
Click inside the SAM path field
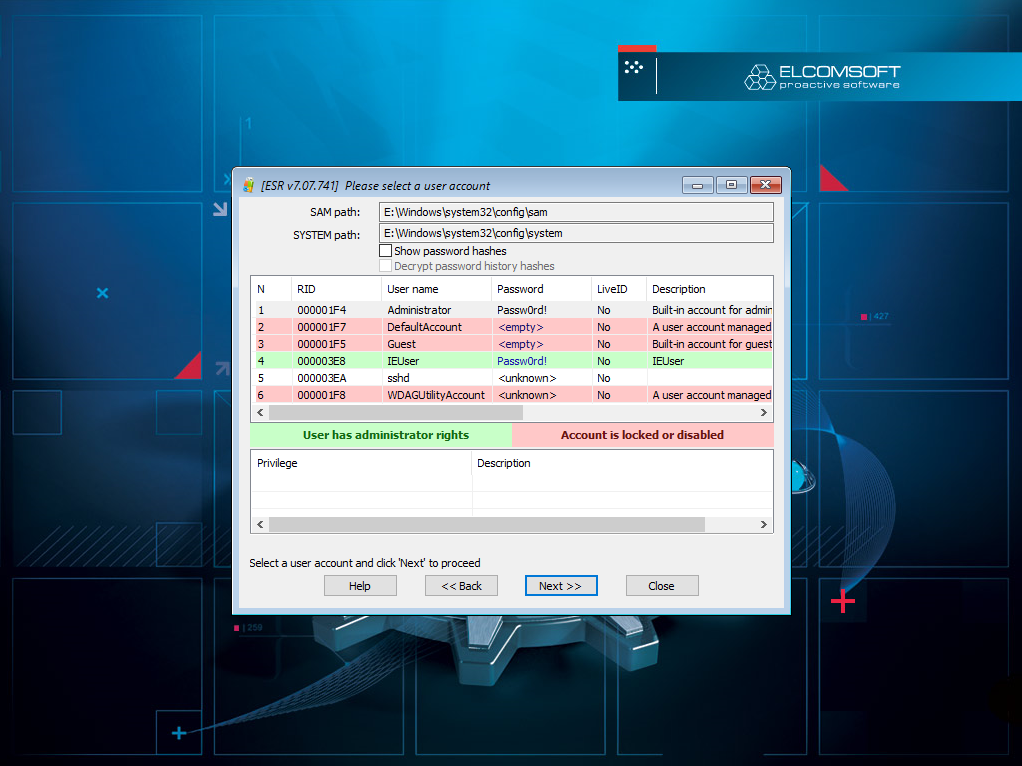(576, 212)
